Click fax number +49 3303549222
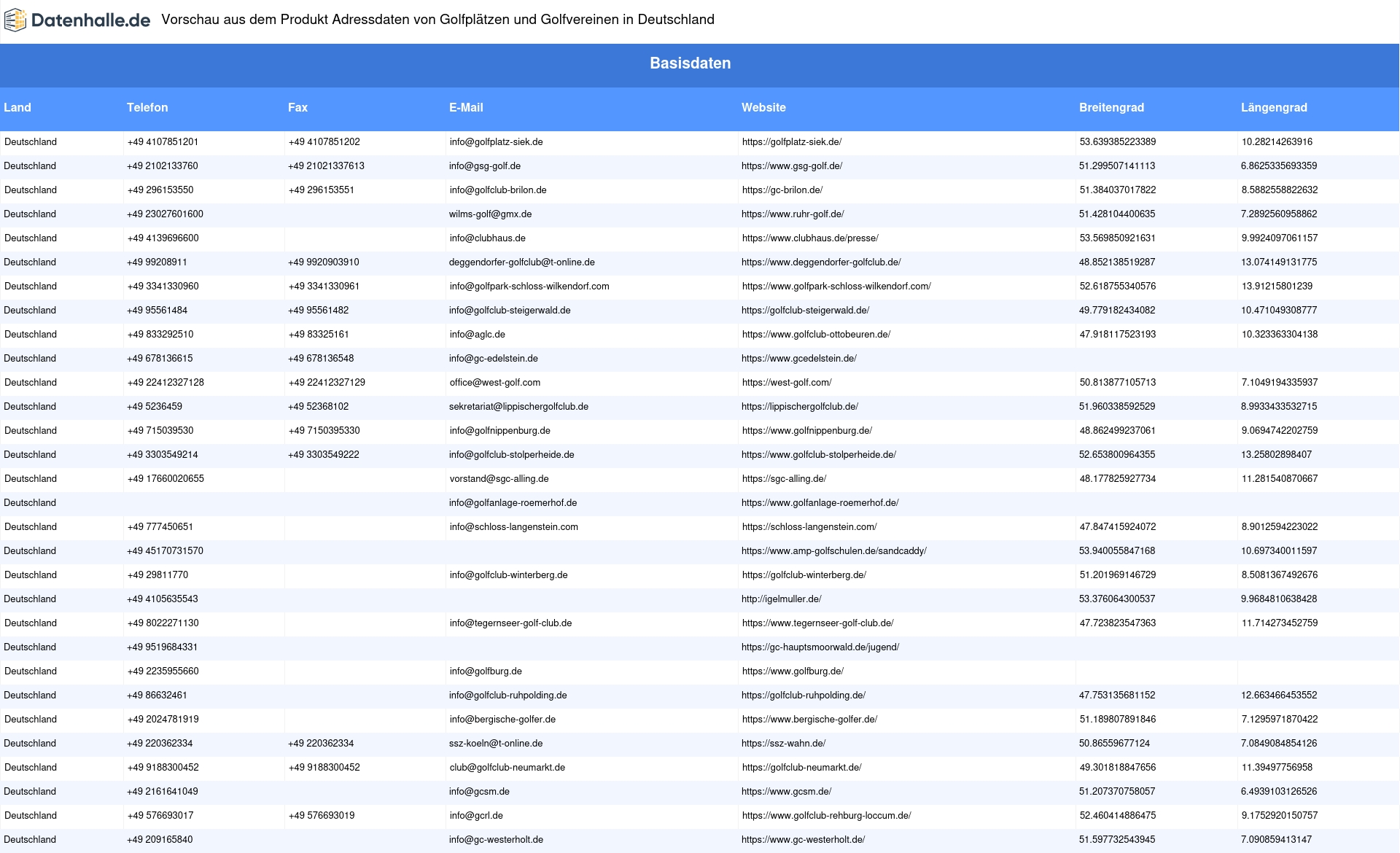The height and width of the screenshot is (853, 1400). coord(324,455)
